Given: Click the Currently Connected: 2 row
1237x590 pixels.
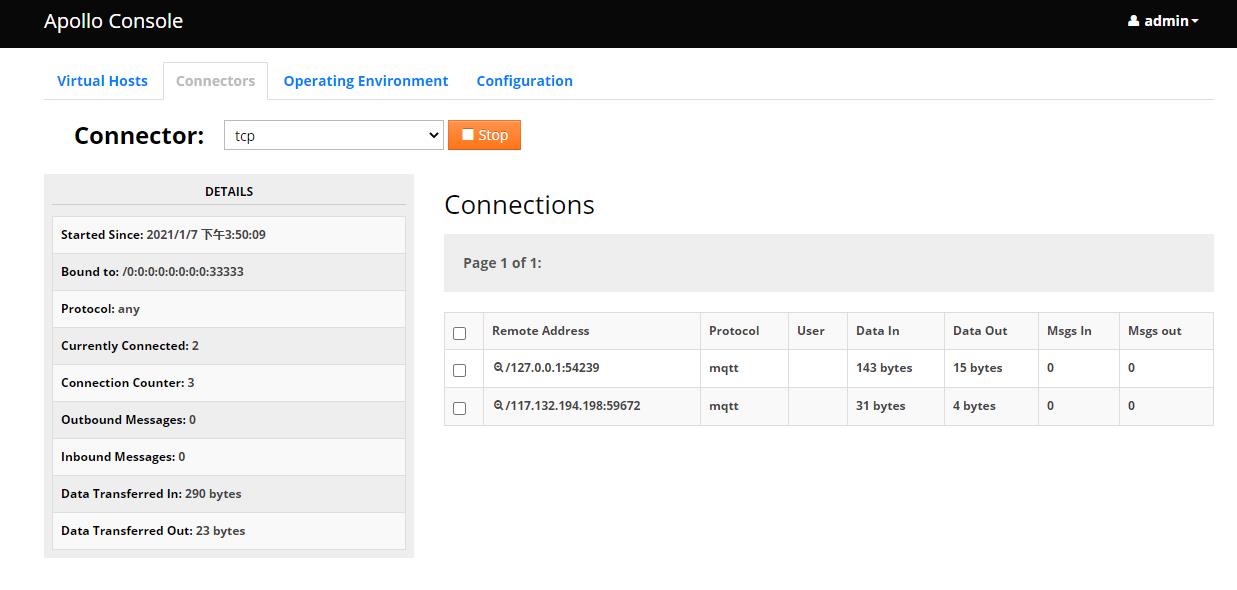Looking at the screenshot, I should pyautogui.click(x=229, y=346).
